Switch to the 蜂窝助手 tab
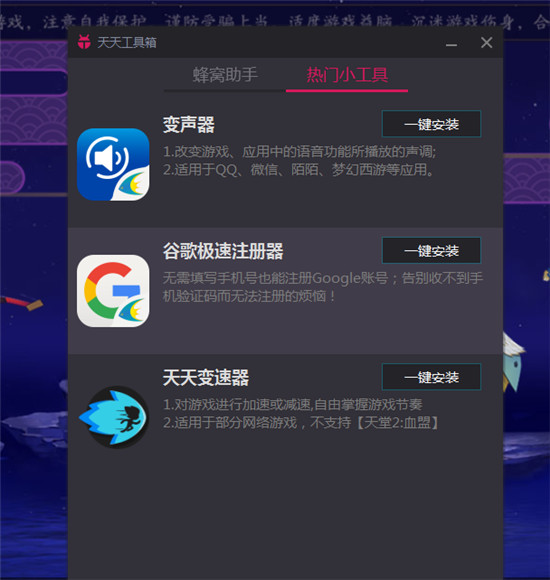550x580 pixels. tap(225, 75)
